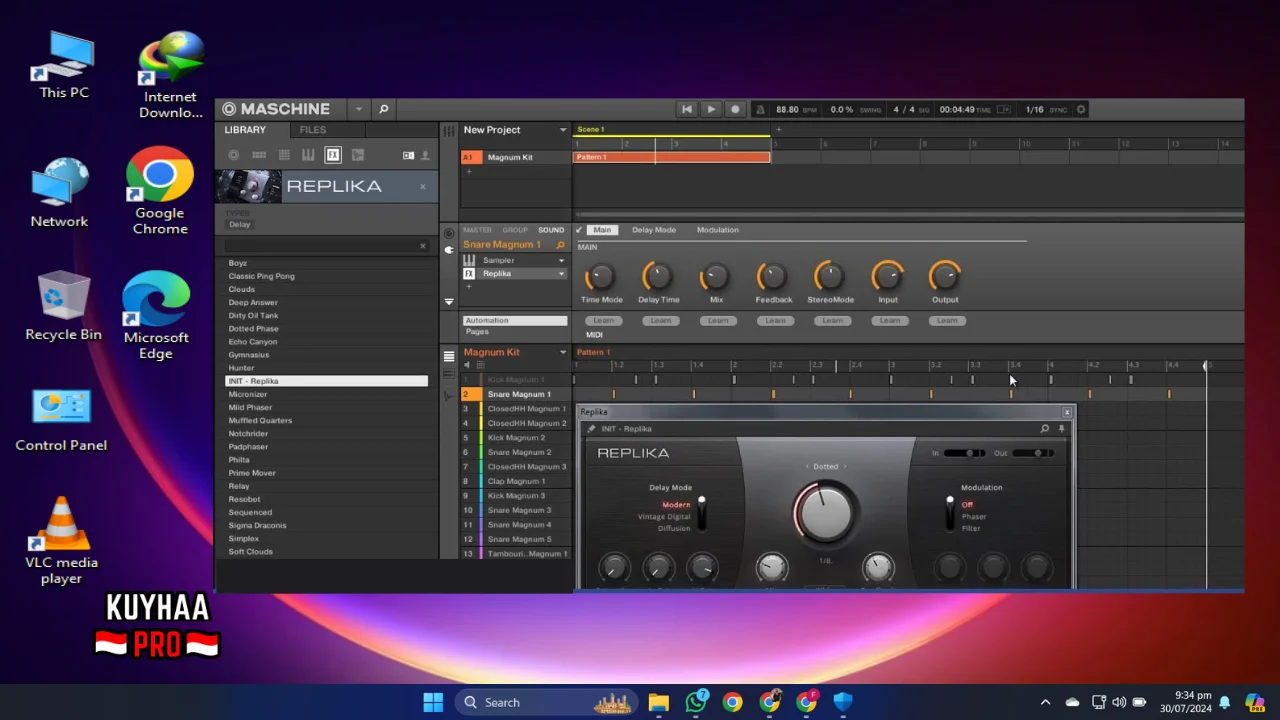Open the Modulation parameter page

point(718,230)
